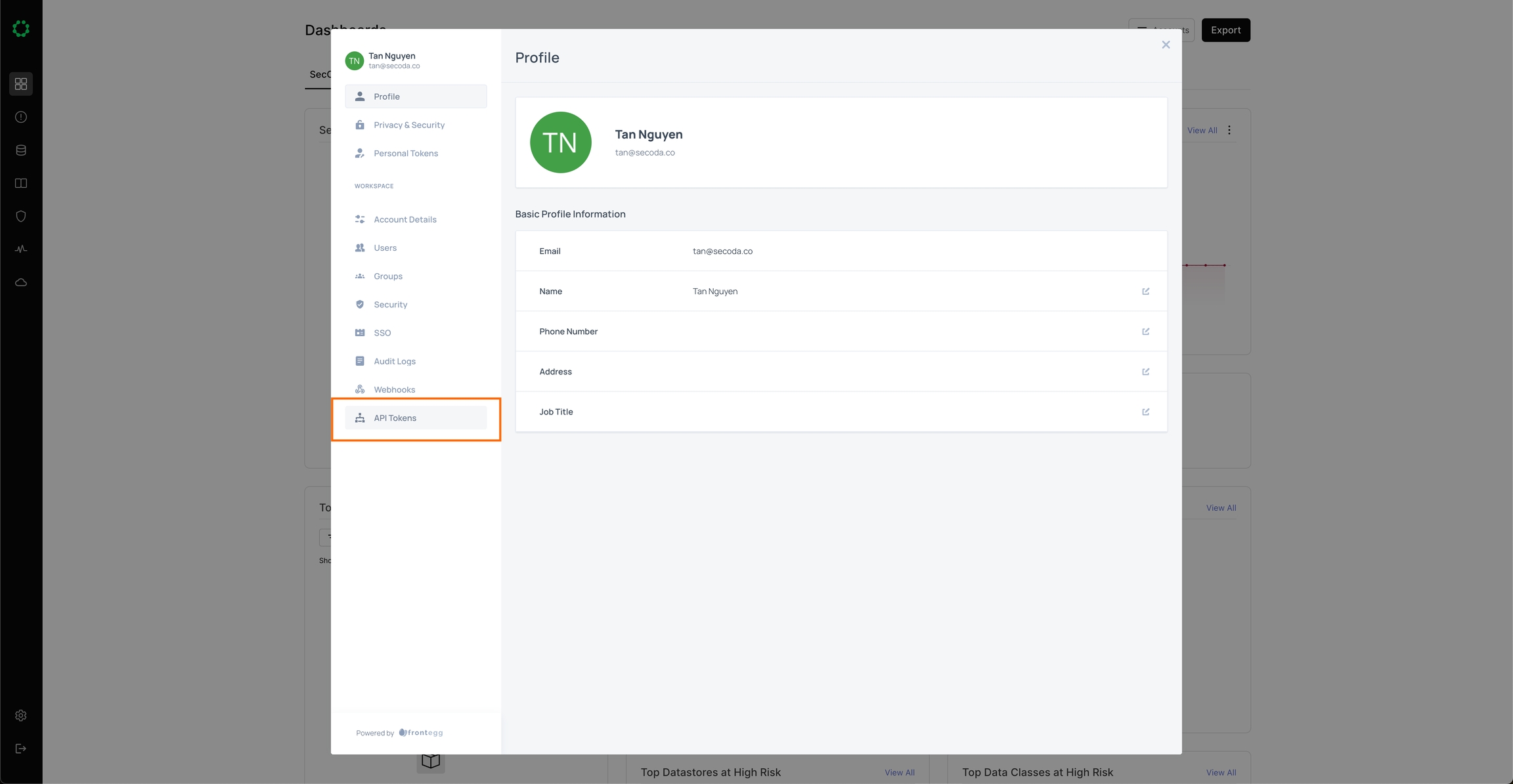Click the activity pulse icon in sidebar
Viewport: 1513px width, 784px height.
click(21, 250)
